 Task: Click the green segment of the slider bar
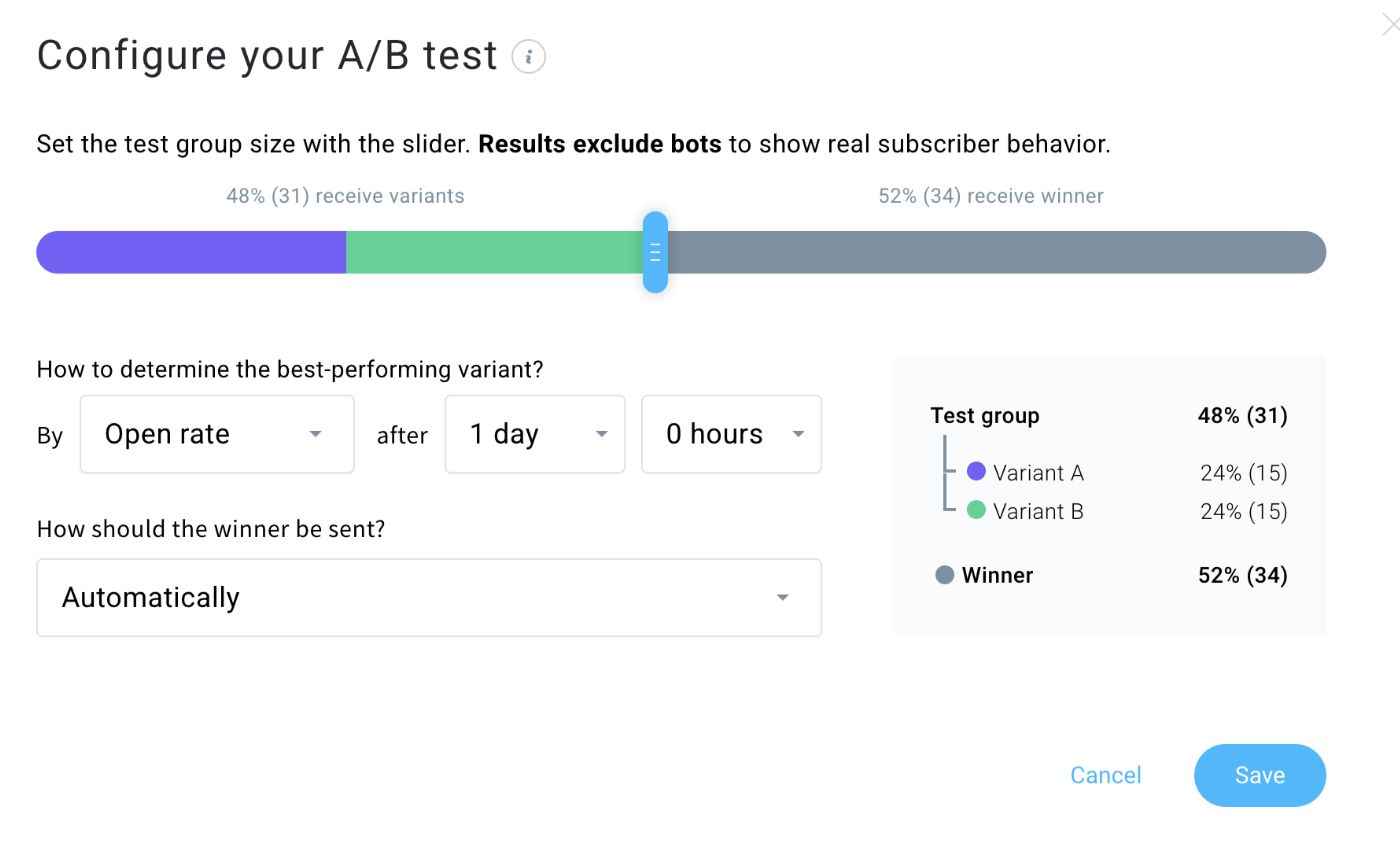[x=494, y=252]
